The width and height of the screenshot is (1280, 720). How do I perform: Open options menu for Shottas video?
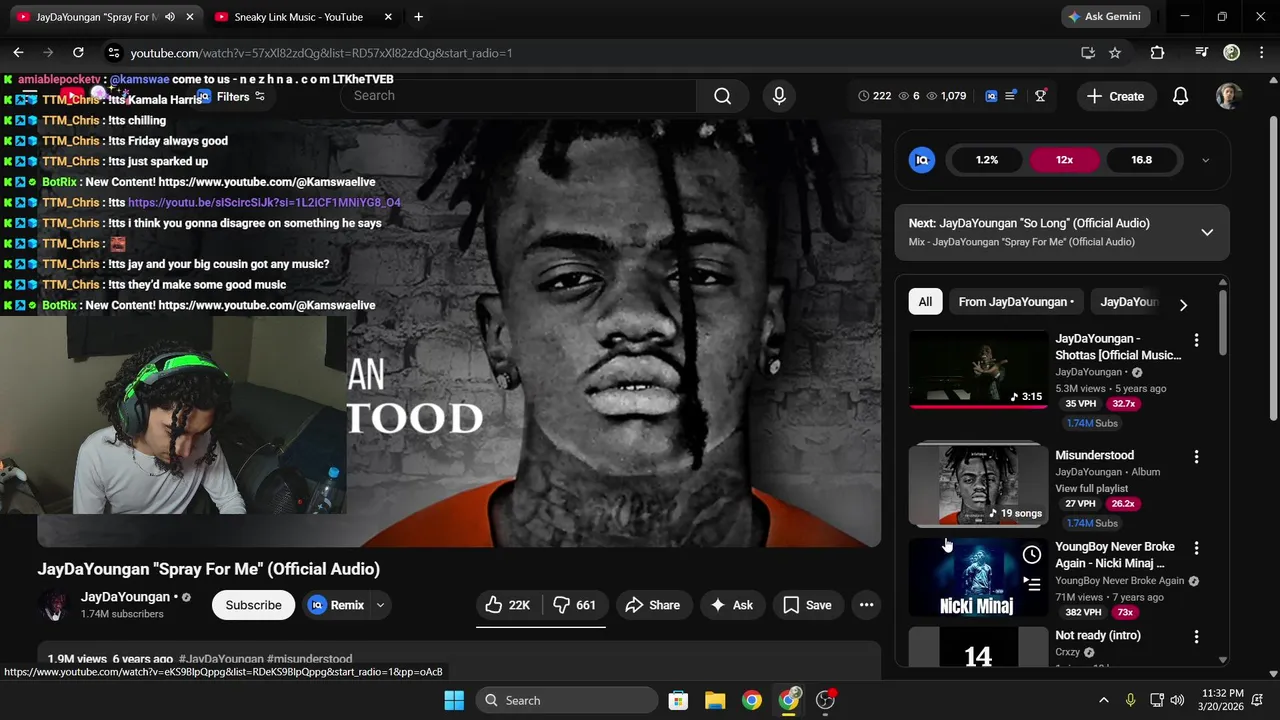tap(1196, 340)
